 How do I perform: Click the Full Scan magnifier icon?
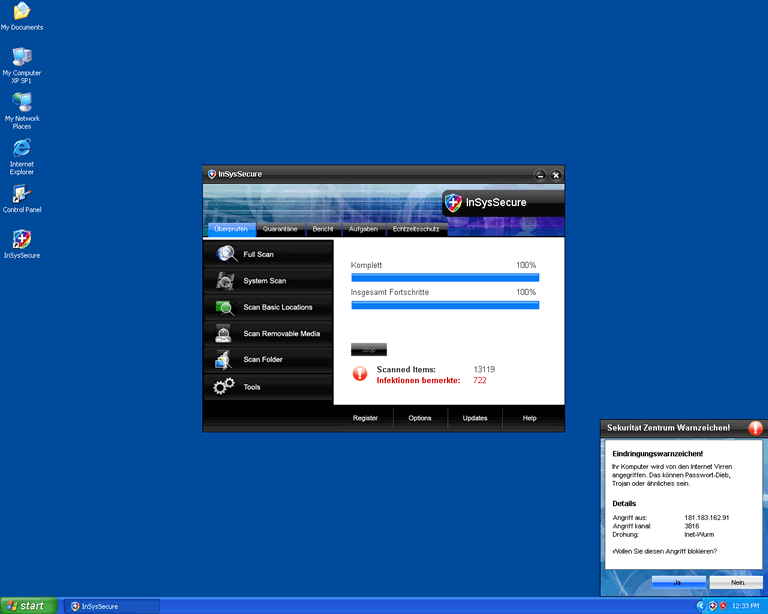coord(227,254)
